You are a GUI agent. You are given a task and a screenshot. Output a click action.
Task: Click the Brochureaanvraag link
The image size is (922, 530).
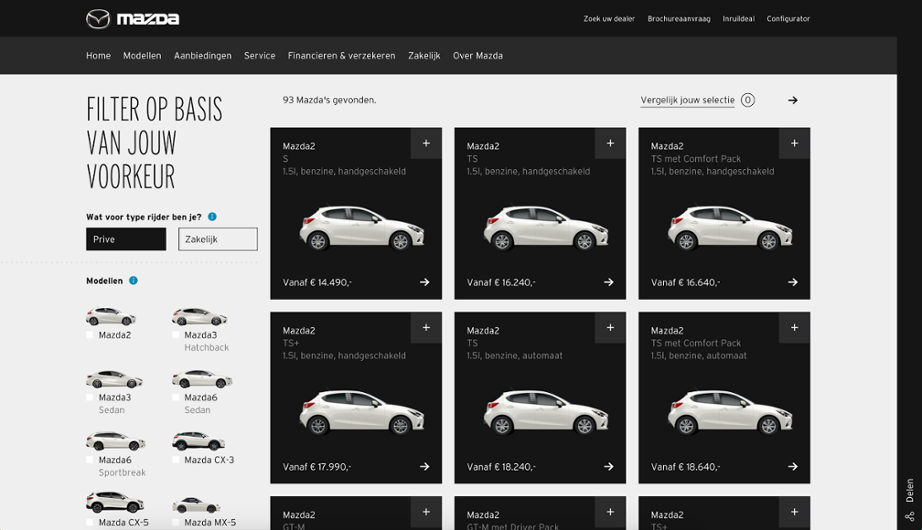coord(679,19)
